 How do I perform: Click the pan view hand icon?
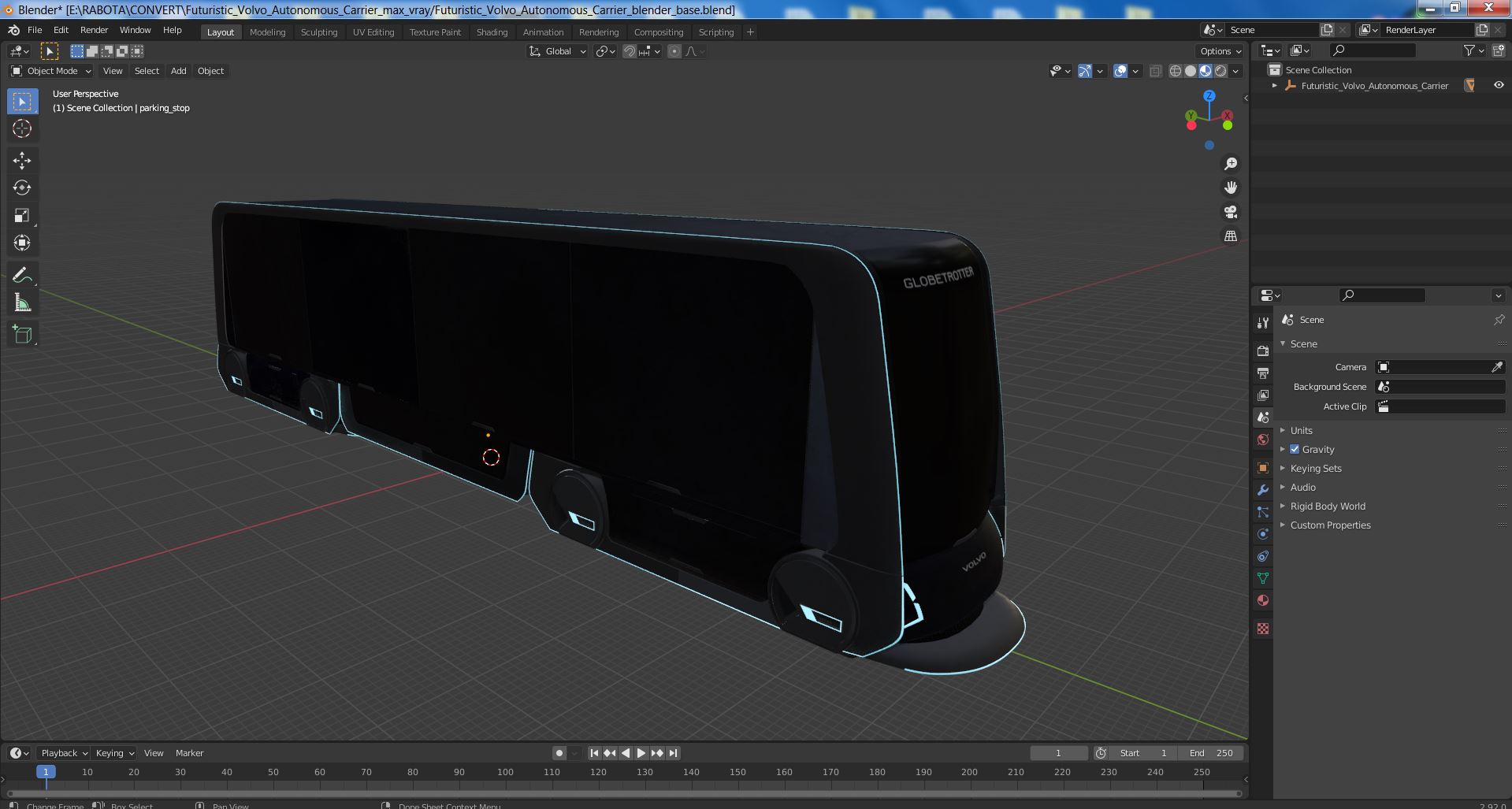[x=1230, y=187]
